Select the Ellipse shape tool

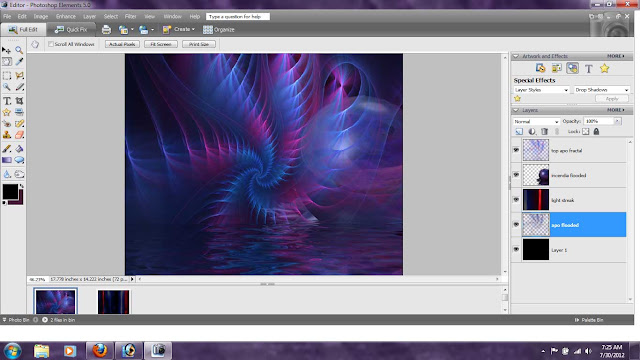[x=19, y=160]
